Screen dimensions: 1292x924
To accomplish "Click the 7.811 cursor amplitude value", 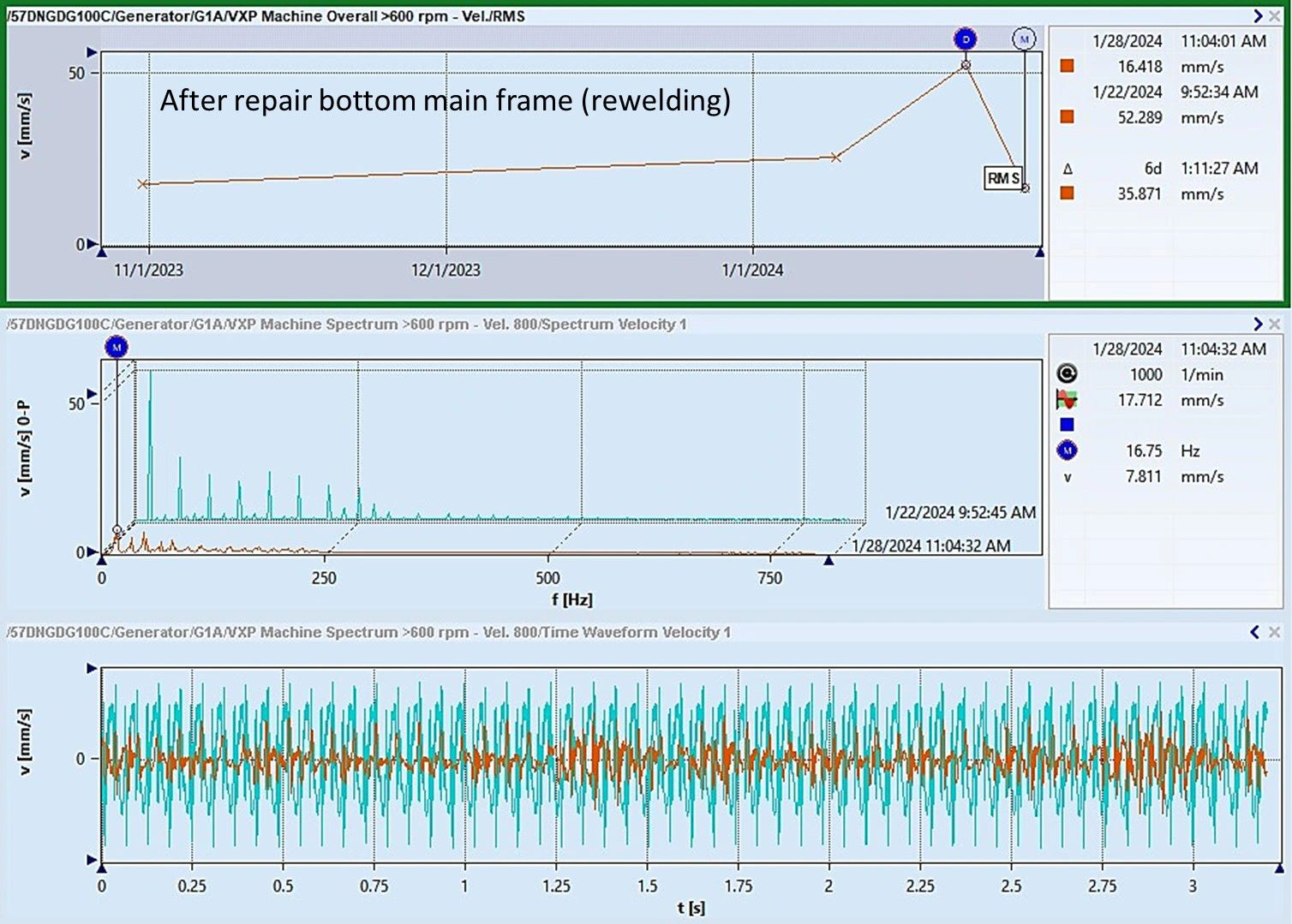I will pyautogui.click(x=1144, y=476).
